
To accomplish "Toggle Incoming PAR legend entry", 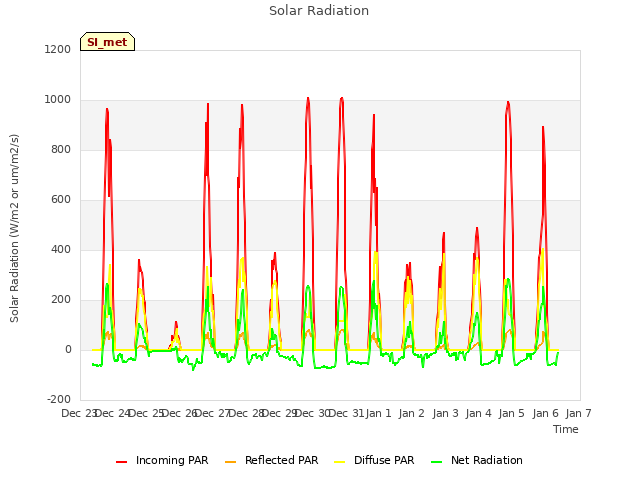I will (162, 460).
